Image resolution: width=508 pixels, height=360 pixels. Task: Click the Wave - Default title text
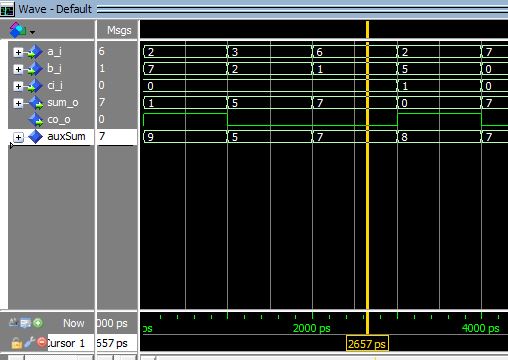(55, 9)
